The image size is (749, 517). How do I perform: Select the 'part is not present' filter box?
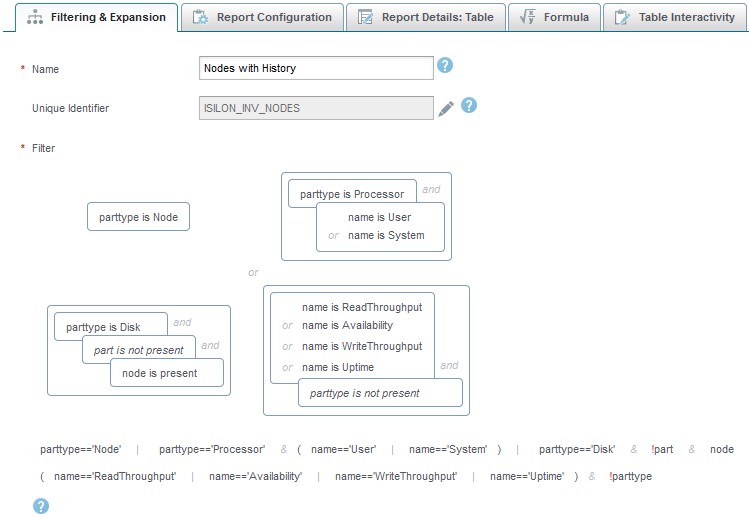click(x=139, y=350)
